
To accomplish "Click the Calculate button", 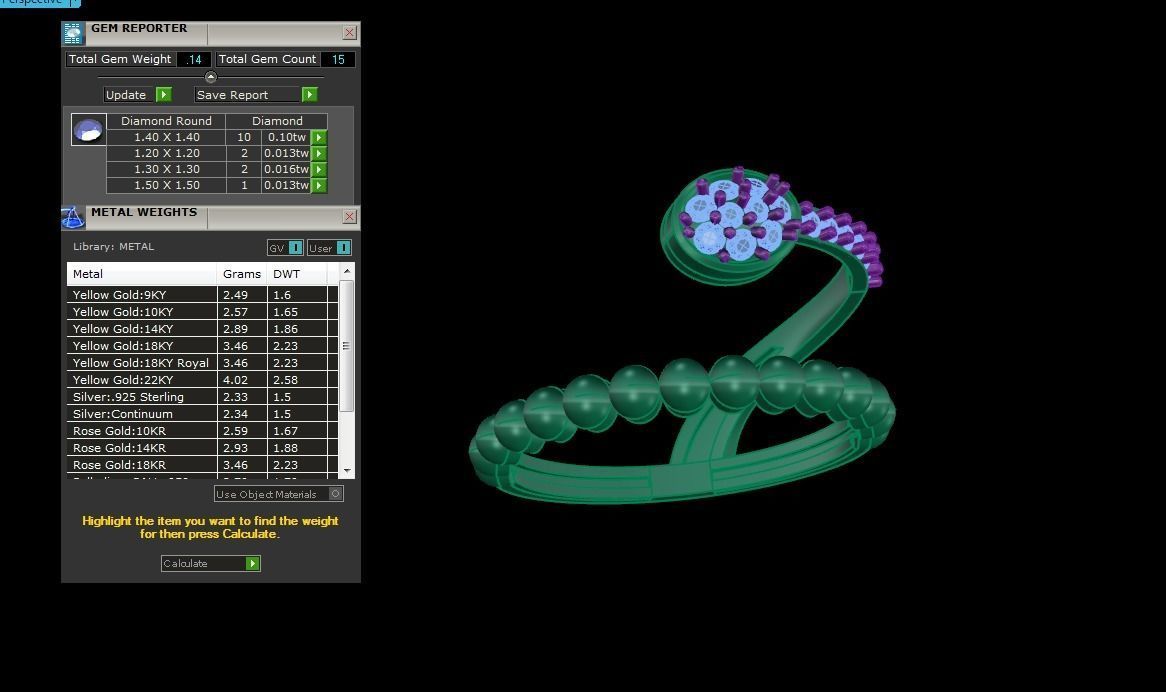I will 210,563.
